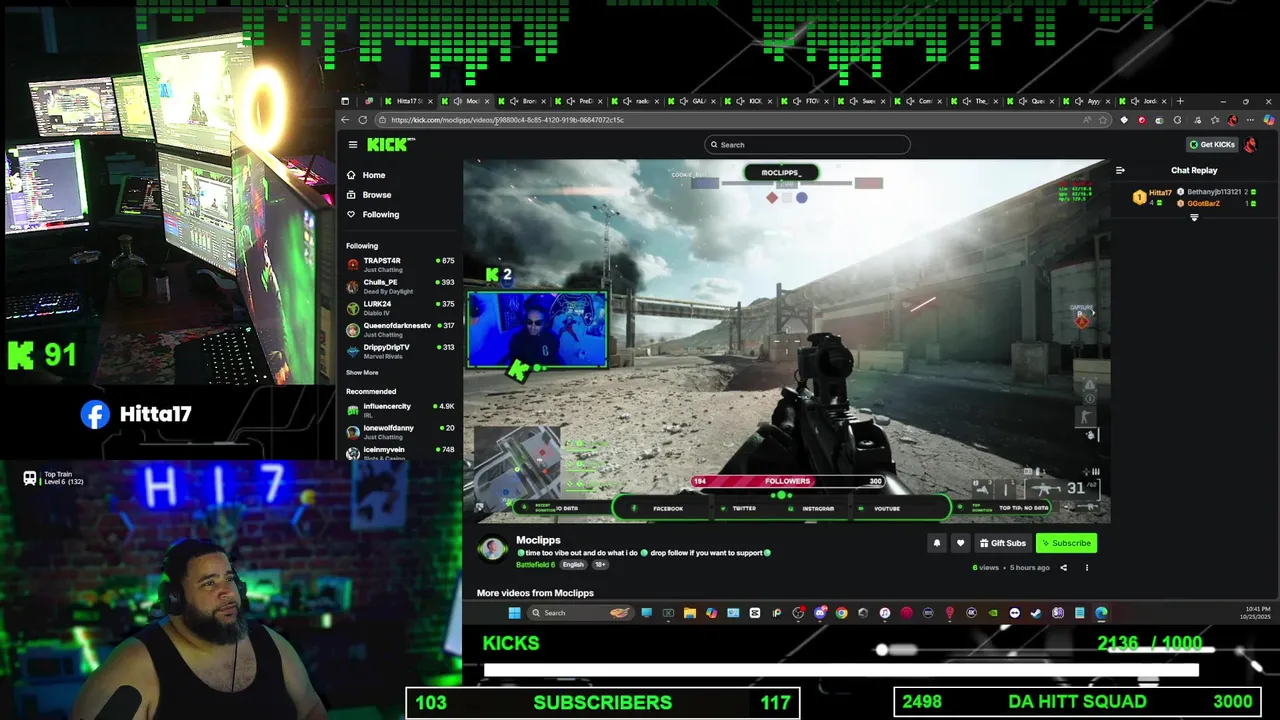Open the Windows Start menu

click(x=514, y=613)
